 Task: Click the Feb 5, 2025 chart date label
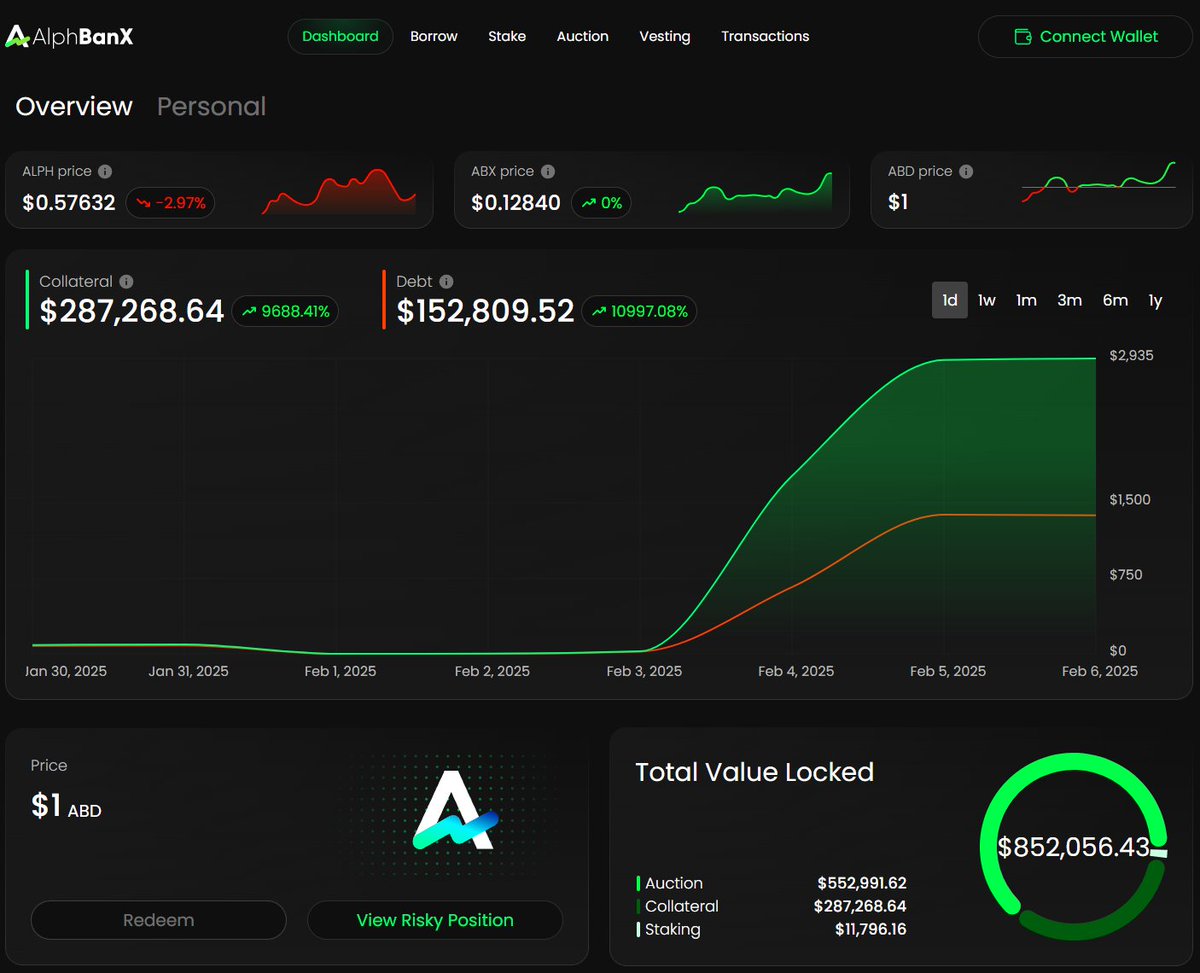948,671
